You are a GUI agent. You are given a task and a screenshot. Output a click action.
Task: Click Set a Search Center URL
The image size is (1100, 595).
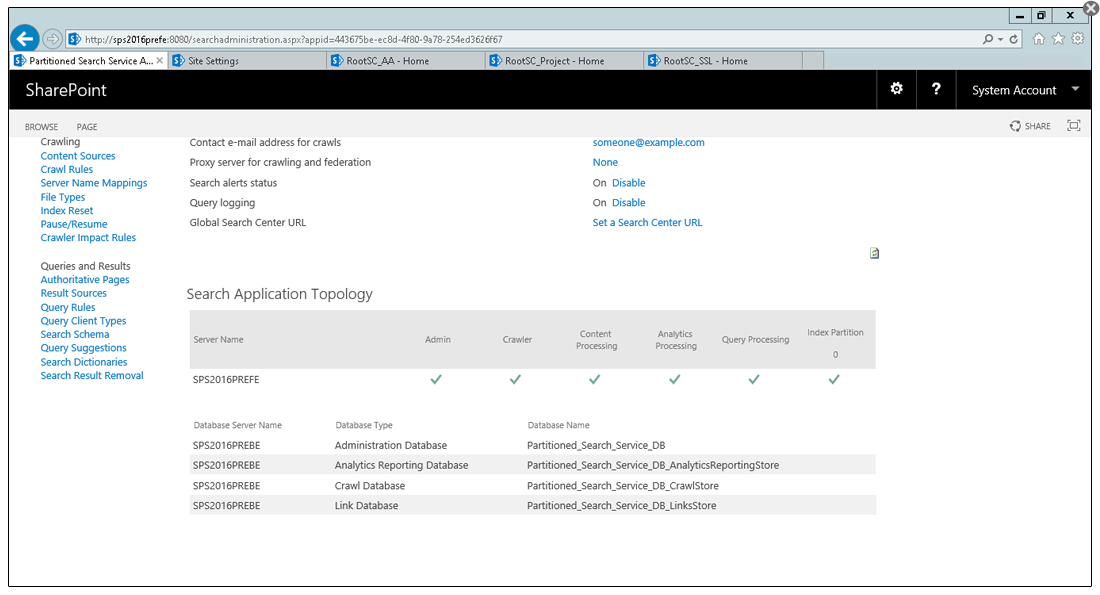pos(648,222)
